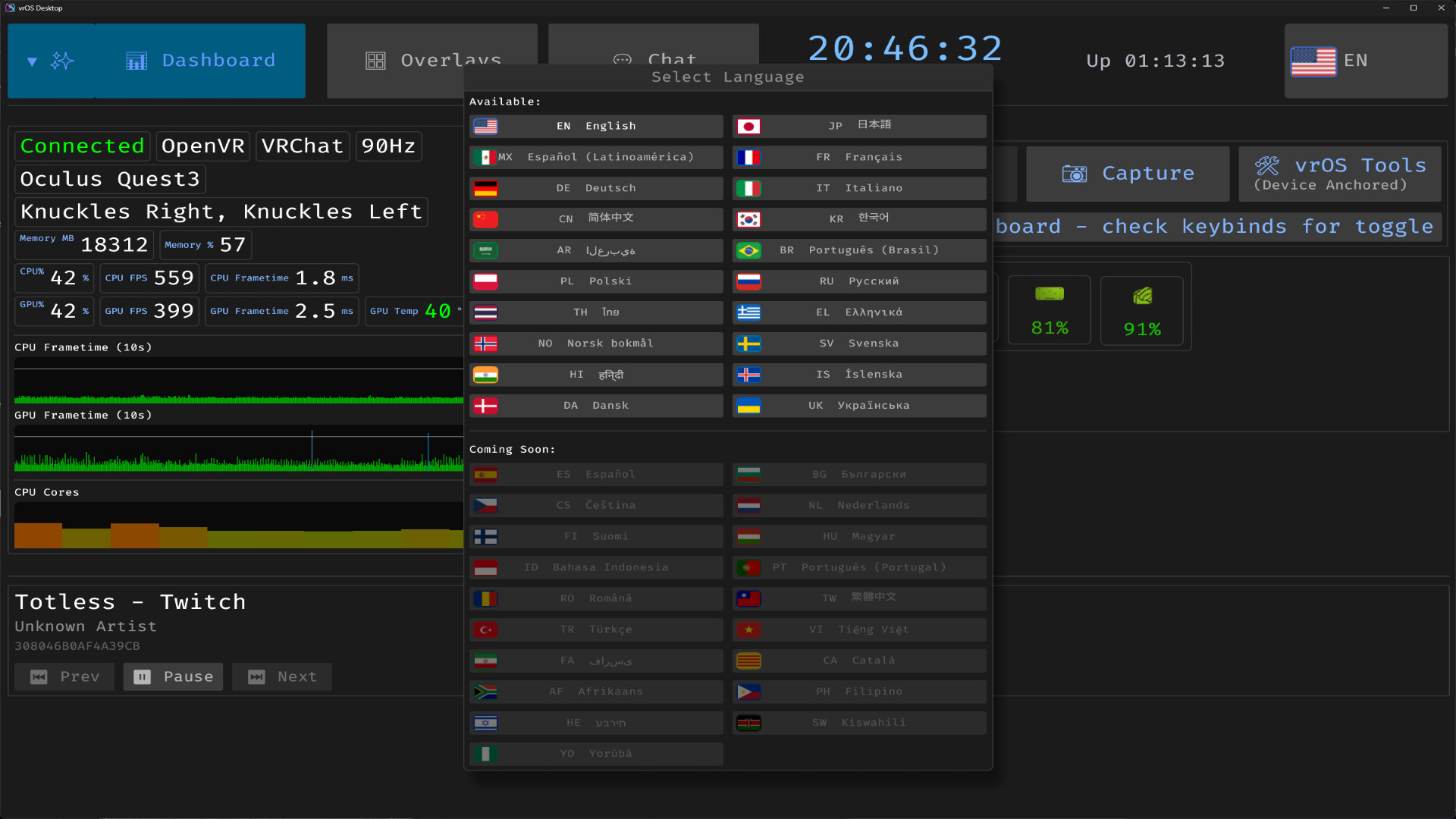Skip to the next track
1456x819 pixels.
[x=281, y=676]
